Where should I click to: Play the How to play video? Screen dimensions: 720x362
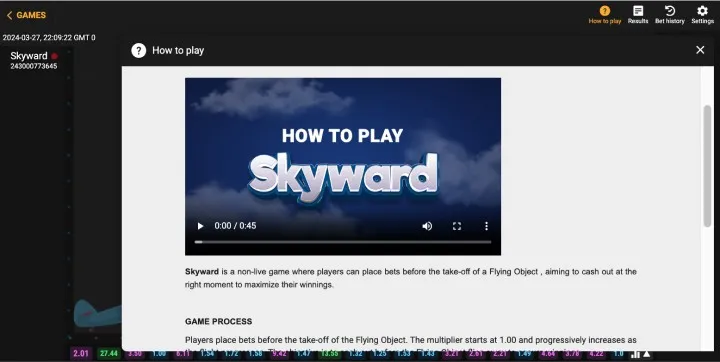point(200,226)
